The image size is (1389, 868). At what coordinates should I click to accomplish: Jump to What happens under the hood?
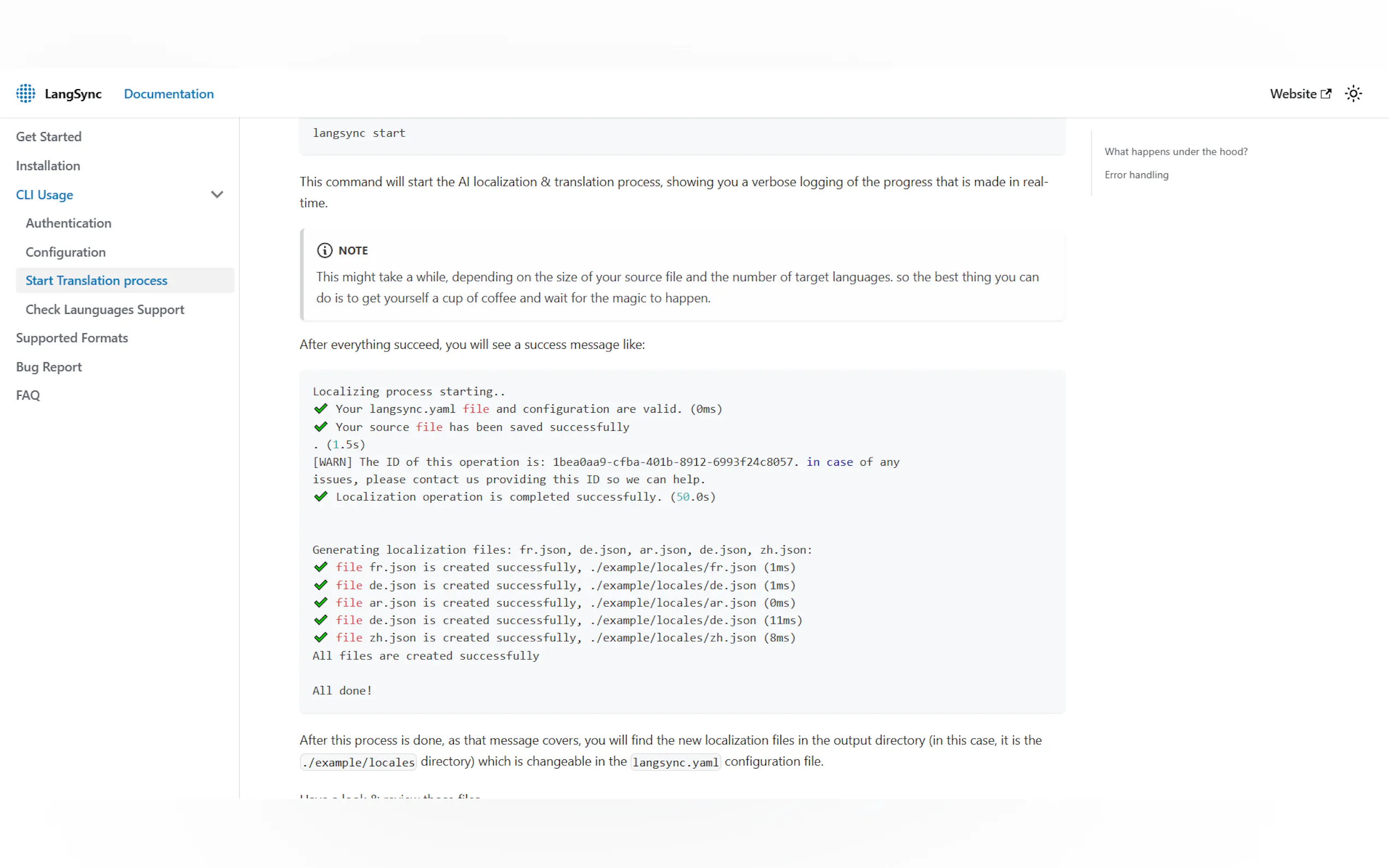[1175, 151]
